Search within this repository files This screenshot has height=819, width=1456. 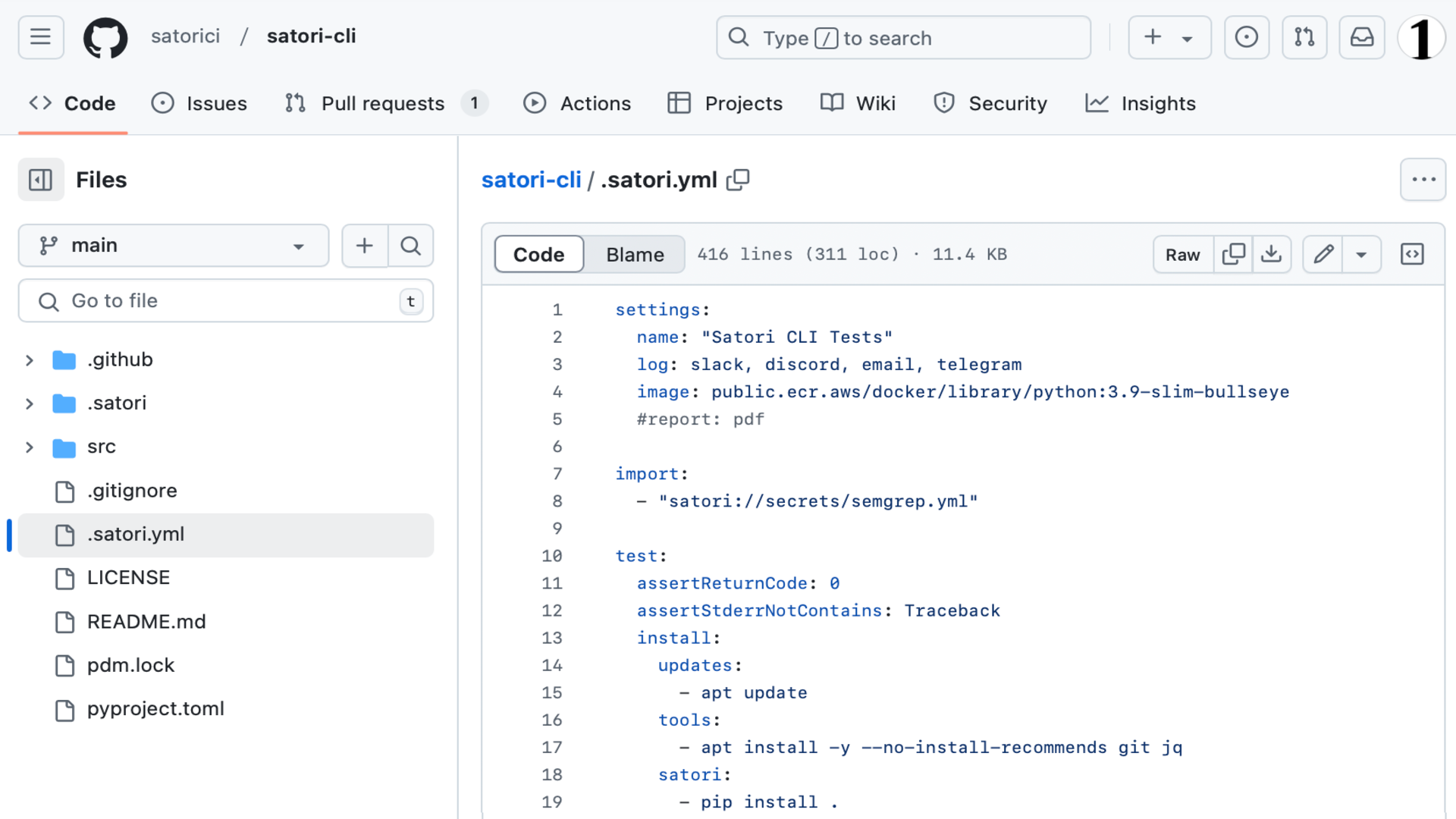411,246
